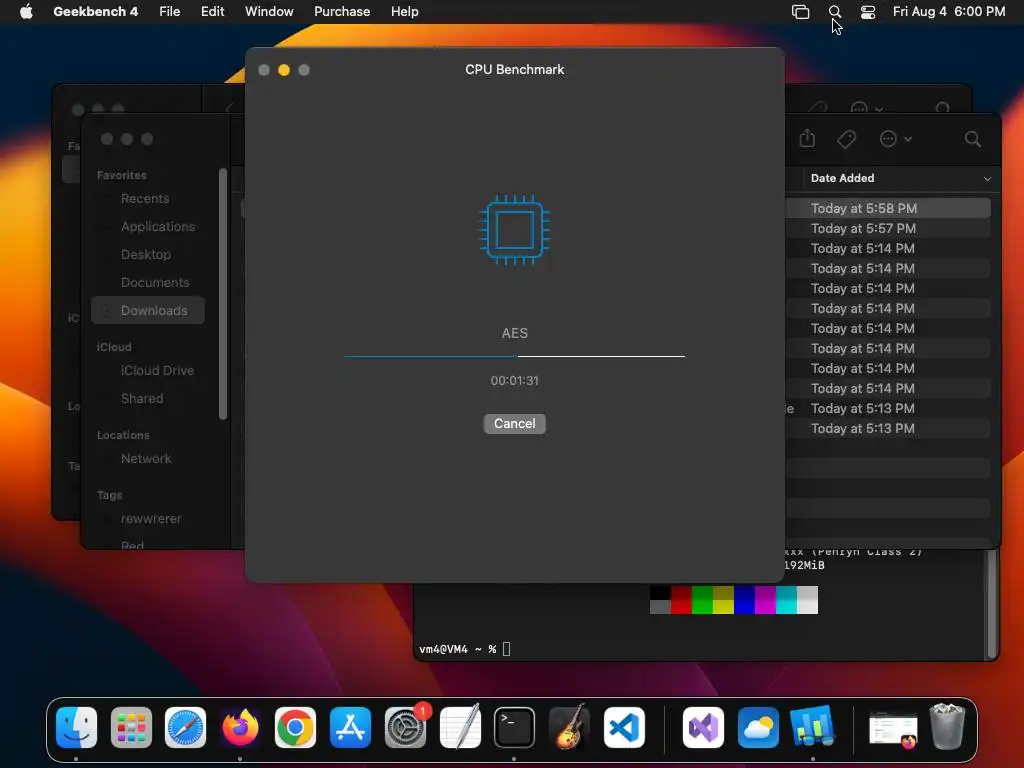This screenshot has height=768, width=1024.
Task: Select Downloads in Finder sidebar
Action: click(x=148, y=310)
